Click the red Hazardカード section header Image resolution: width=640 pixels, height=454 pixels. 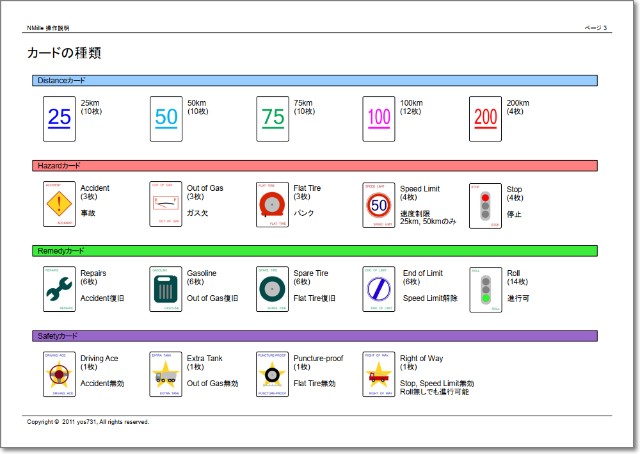pyautogui.click(x=314, y=165)
